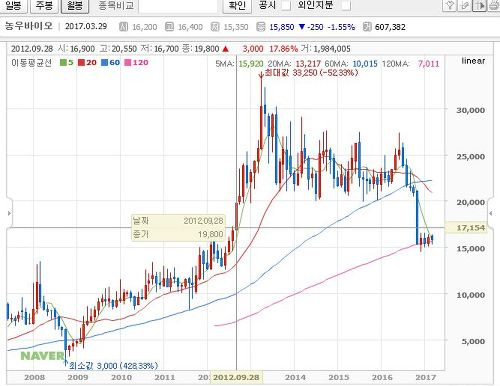Click the 이동평균선 moving average label
Viewport: 500px width, 386px height.
31,63
